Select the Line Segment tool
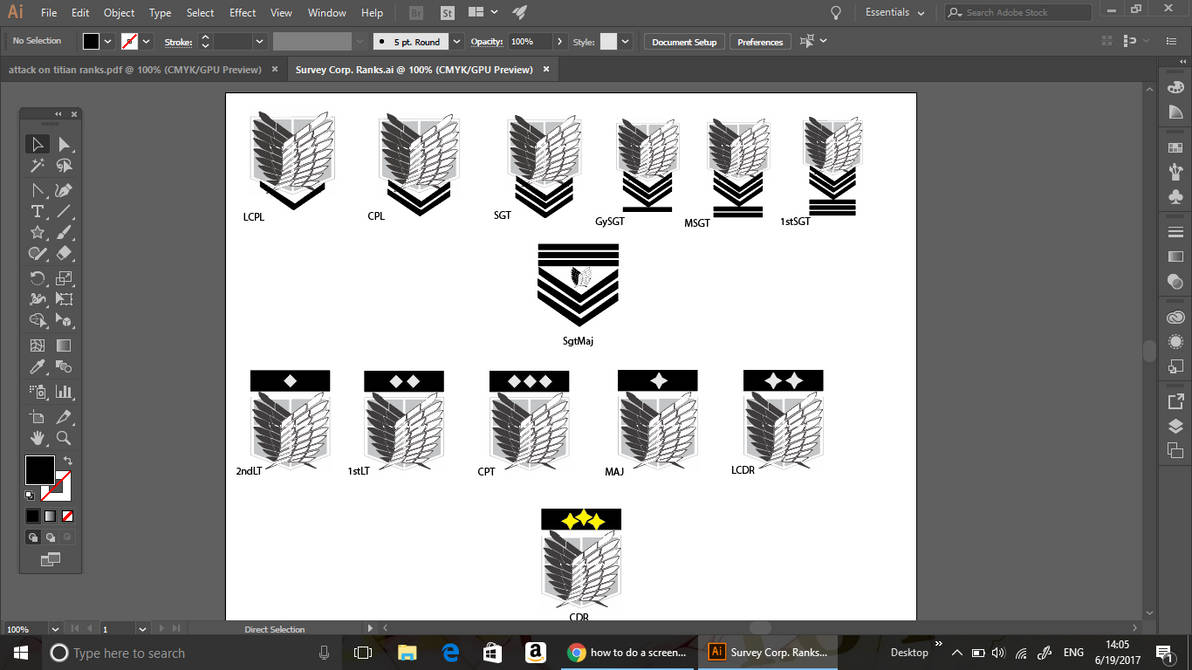 (x=64, y=211)
